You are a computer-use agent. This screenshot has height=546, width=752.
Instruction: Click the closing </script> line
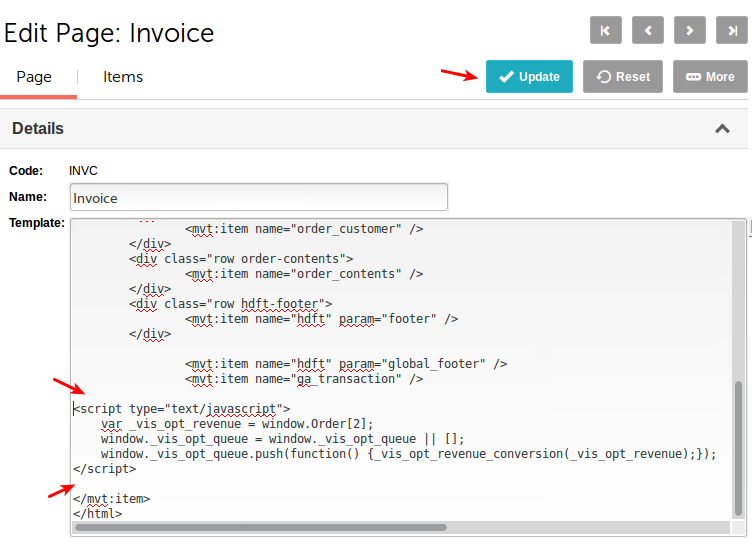point(105,469)
